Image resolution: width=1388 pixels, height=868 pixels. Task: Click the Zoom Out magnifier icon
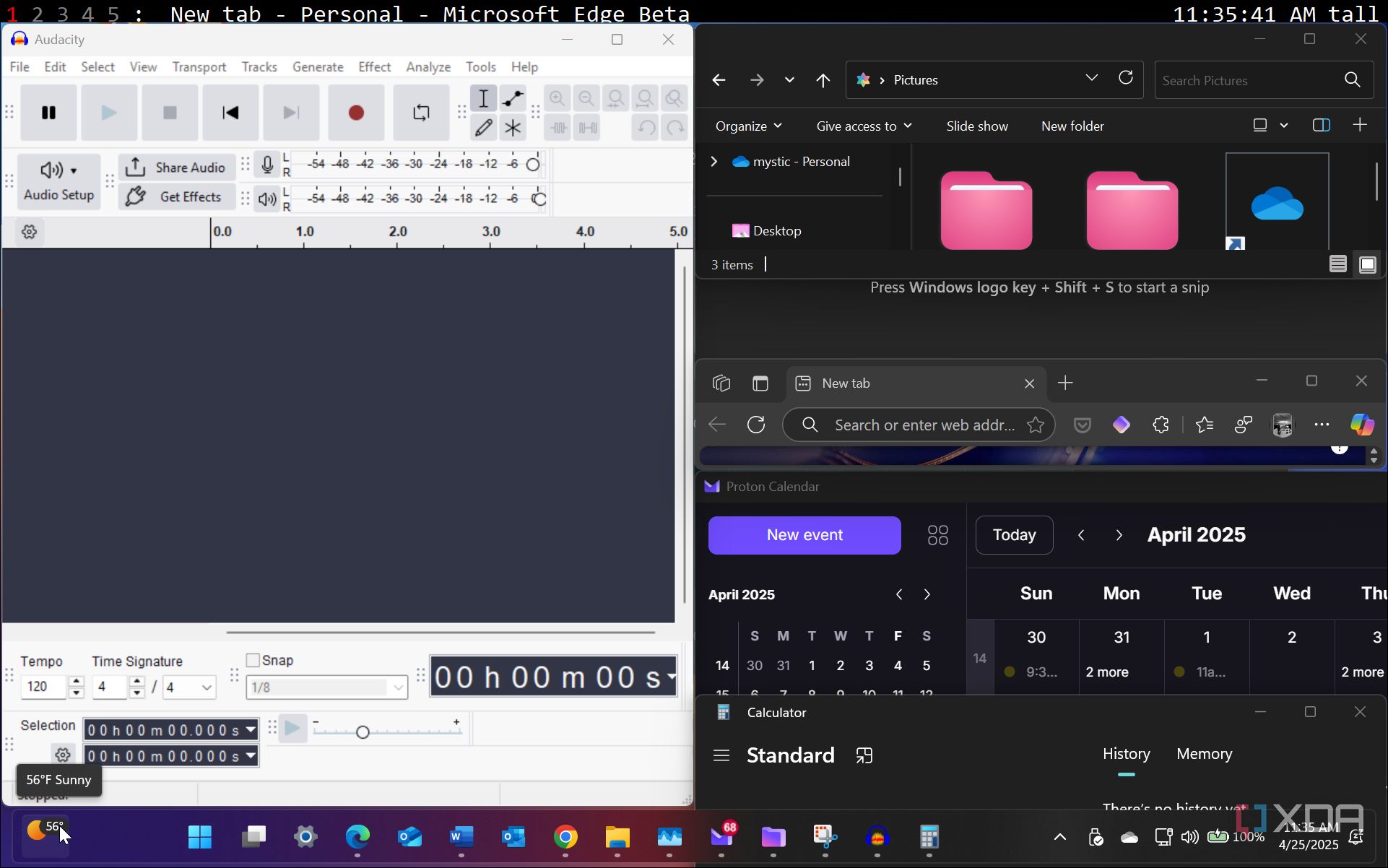(x=586, y=98)
